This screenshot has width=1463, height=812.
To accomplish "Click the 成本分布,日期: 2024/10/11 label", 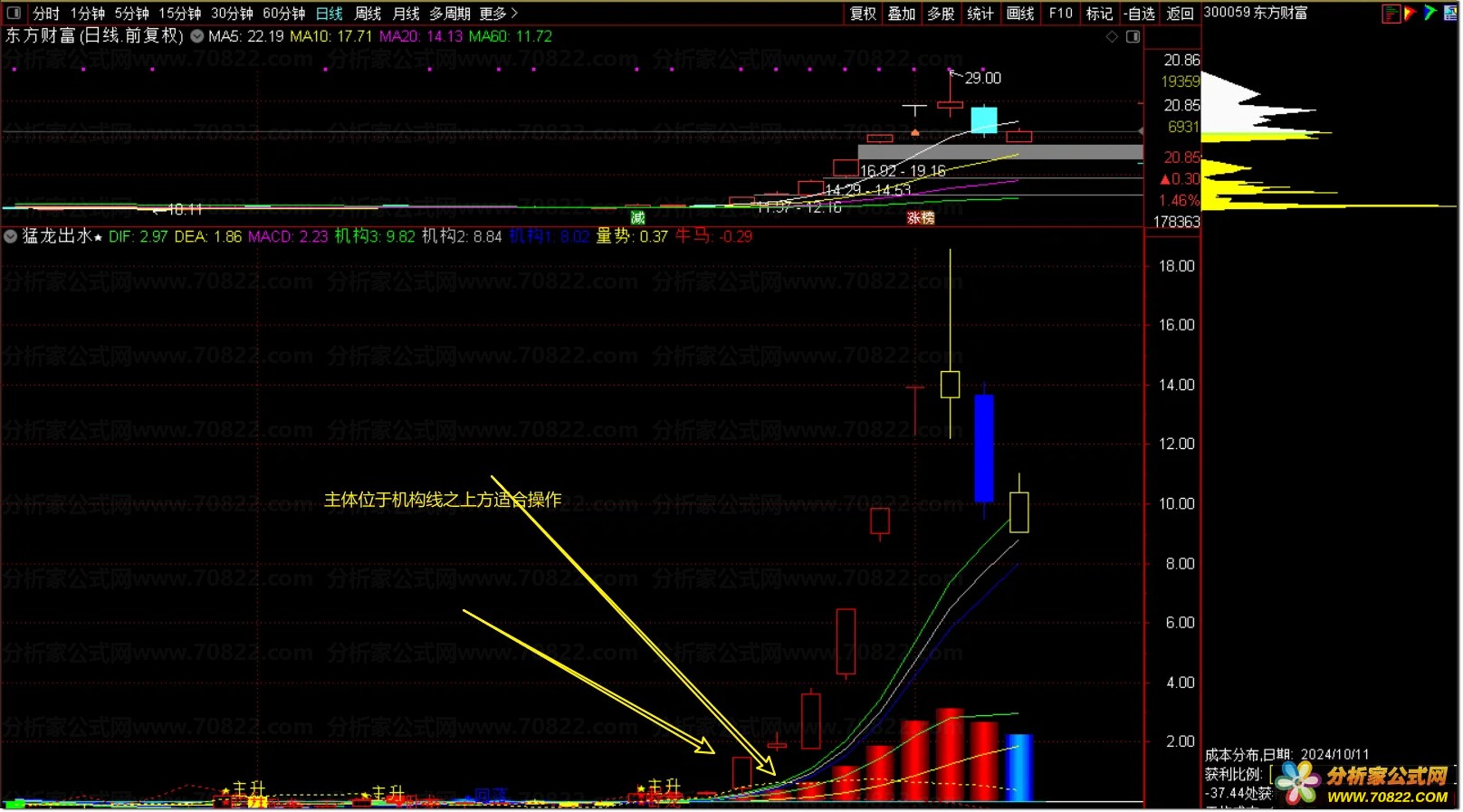I will pos(1286,754).
